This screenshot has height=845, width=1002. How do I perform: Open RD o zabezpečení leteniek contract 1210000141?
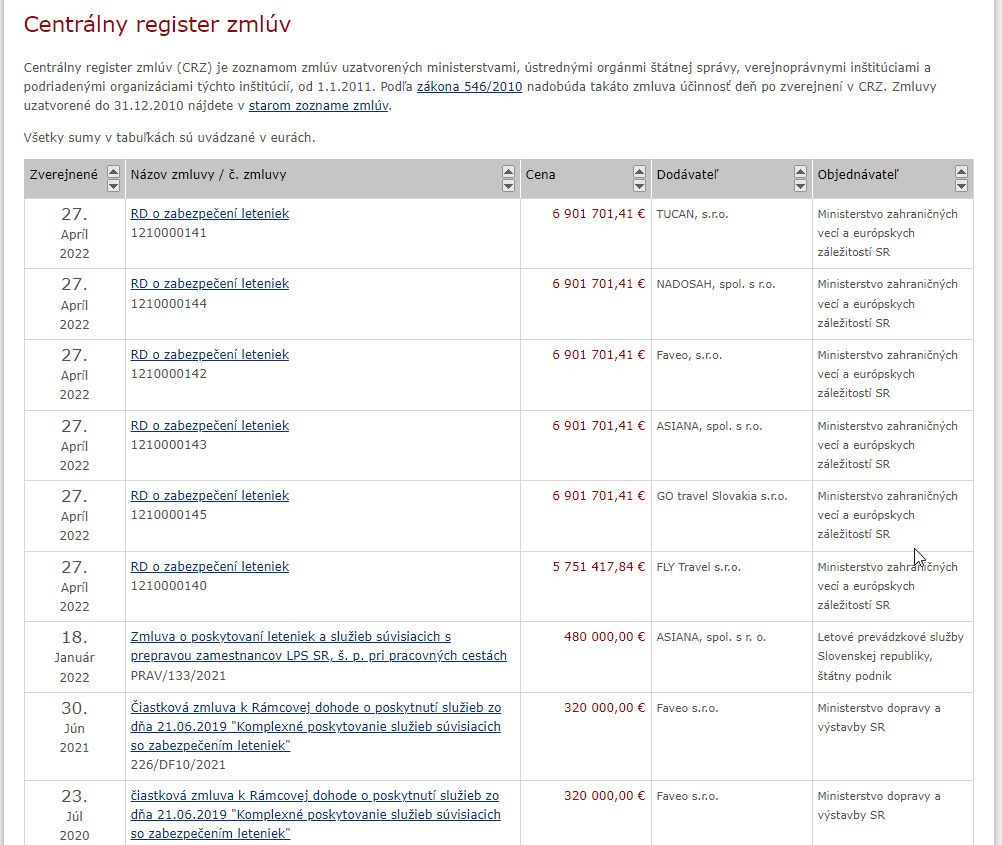point(210,213)
